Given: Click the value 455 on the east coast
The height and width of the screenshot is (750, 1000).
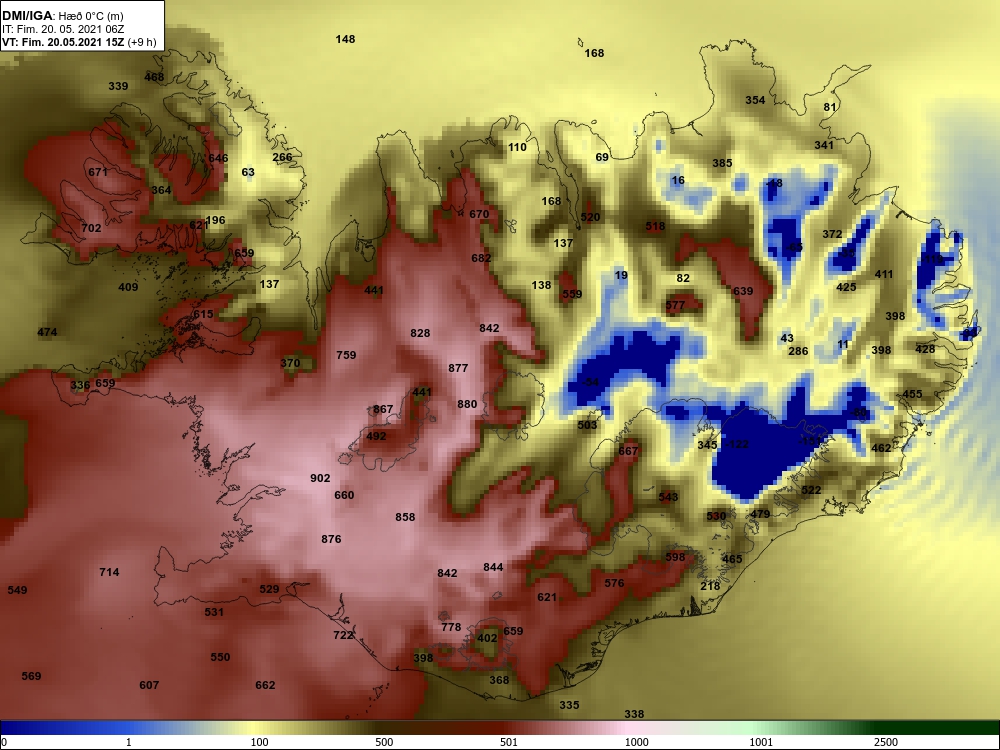Looking at the screenshot, I should [912, 395].
